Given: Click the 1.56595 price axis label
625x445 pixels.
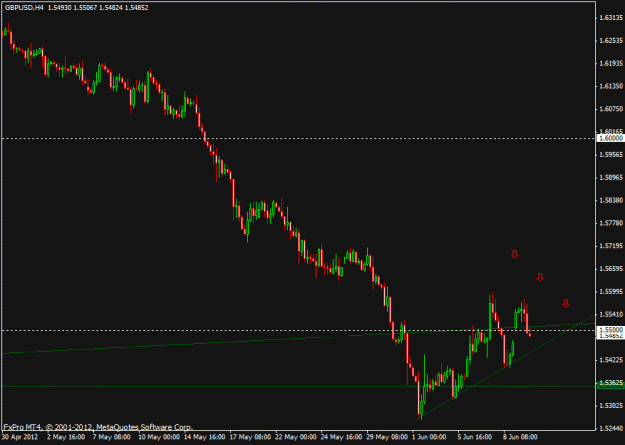Looking at the screenshot, I should 611,268.
